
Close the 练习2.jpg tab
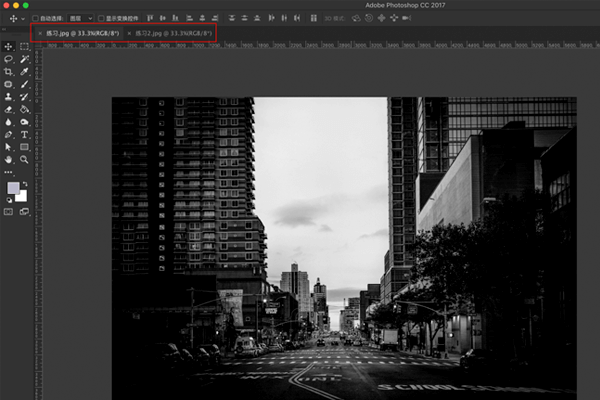click(x=129, y=33)
